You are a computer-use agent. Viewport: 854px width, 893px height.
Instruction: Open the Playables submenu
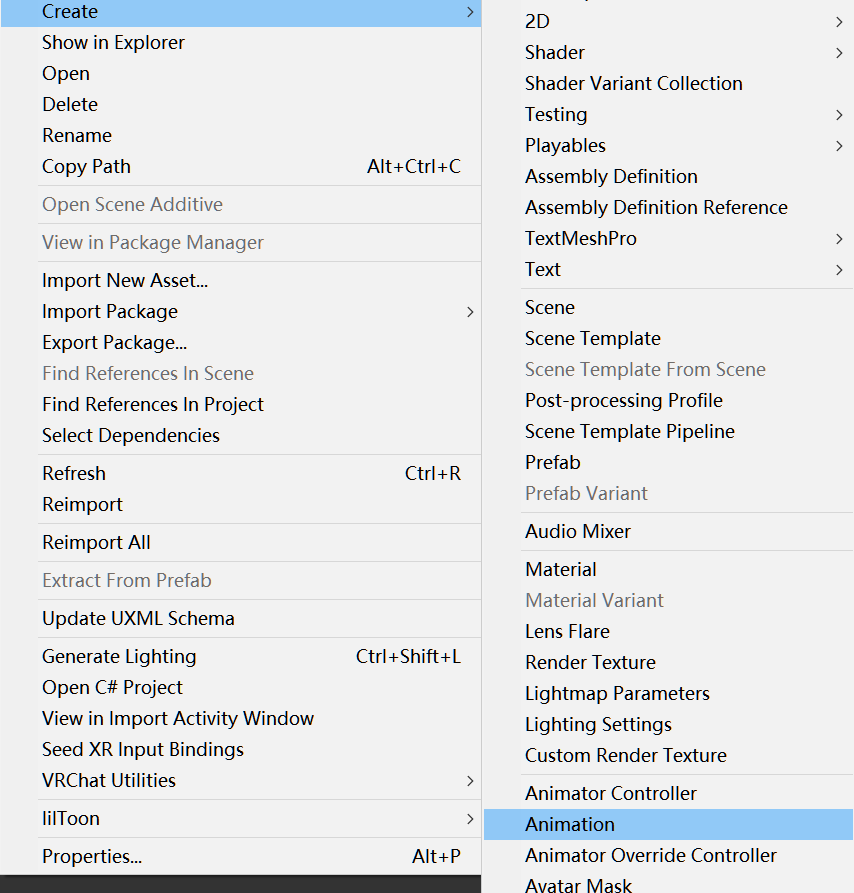(x=566, y=146)
